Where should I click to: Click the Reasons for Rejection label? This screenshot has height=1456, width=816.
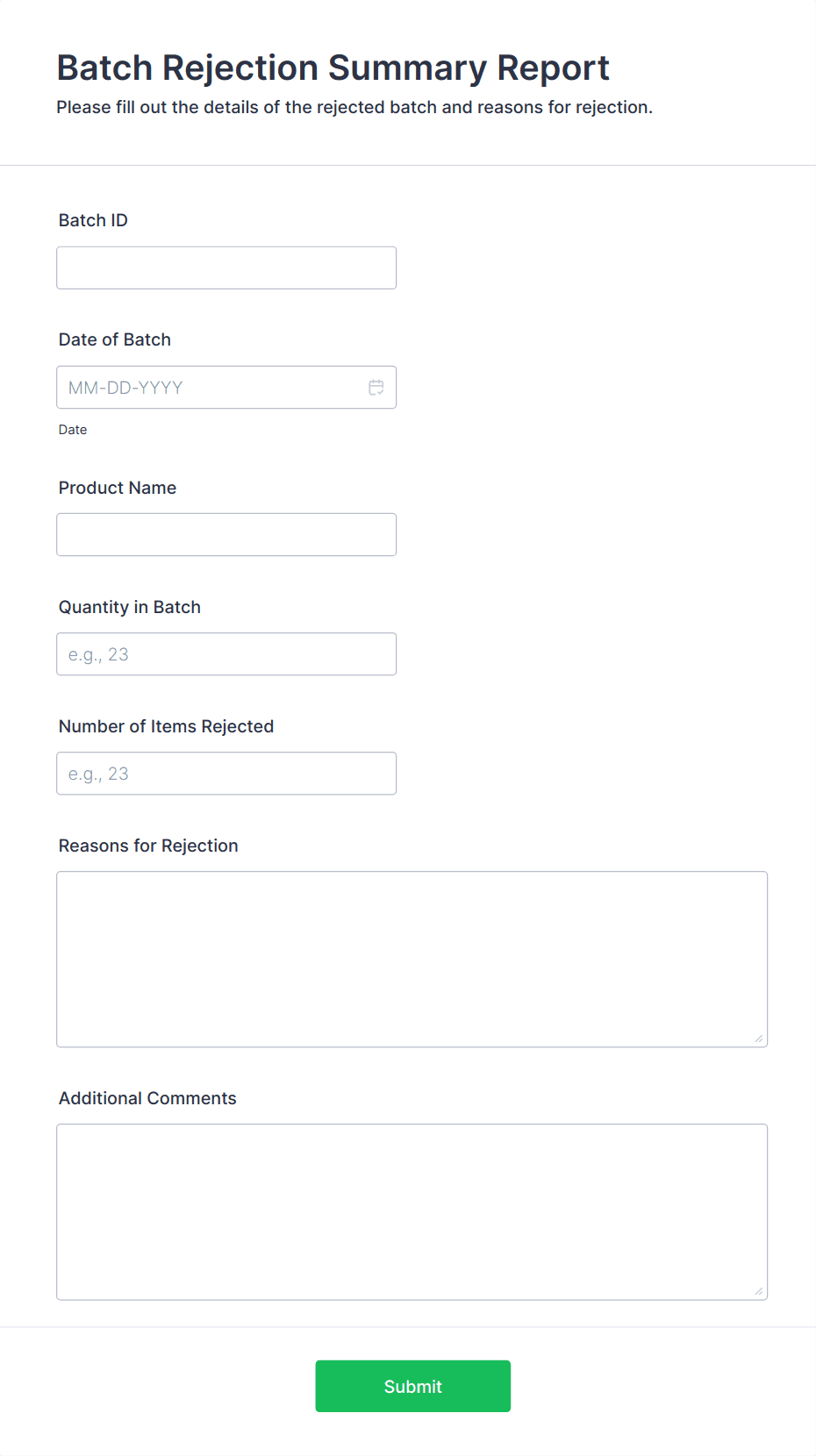click(148, 846)
